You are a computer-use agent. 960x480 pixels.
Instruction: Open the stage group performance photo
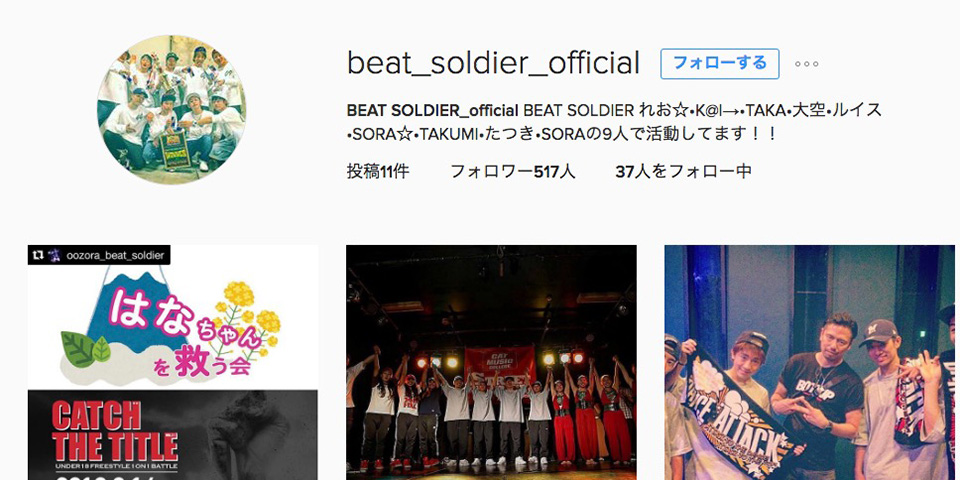point(491,362)
